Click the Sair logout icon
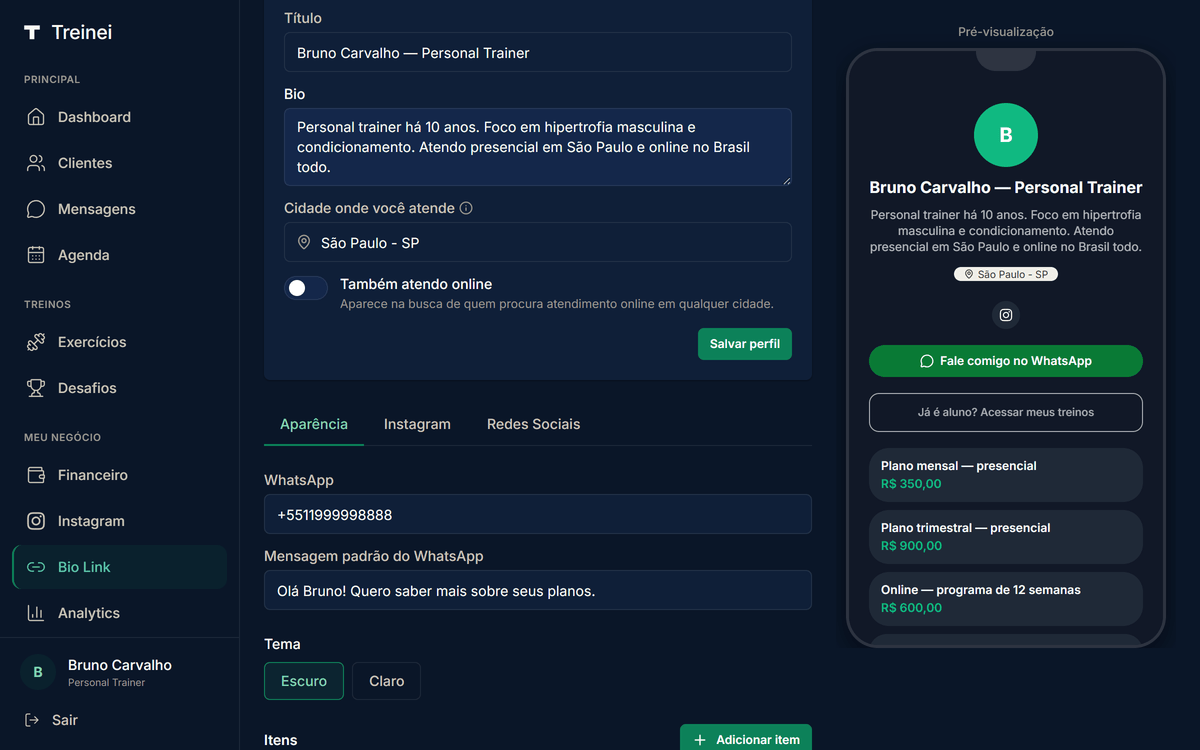The width and height of the screenshot is (1200, 750). click(32, 720)
